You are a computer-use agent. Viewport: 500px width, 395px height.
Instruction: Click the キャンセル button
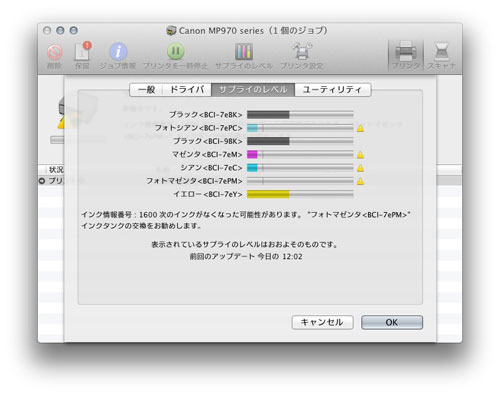(322, 322)
